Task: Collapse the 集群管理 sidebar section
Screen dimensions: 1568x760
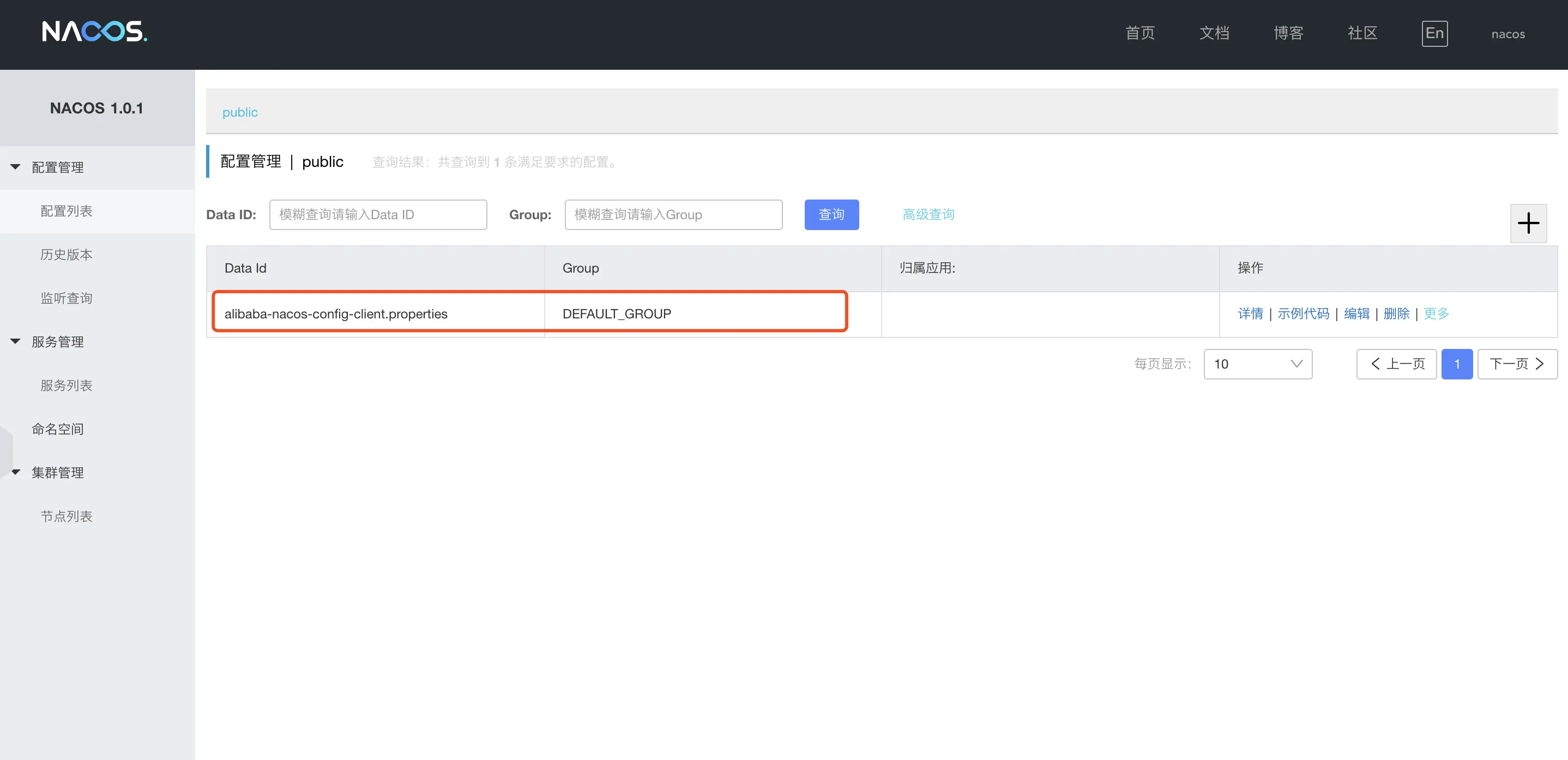Action: pos(16,472)
